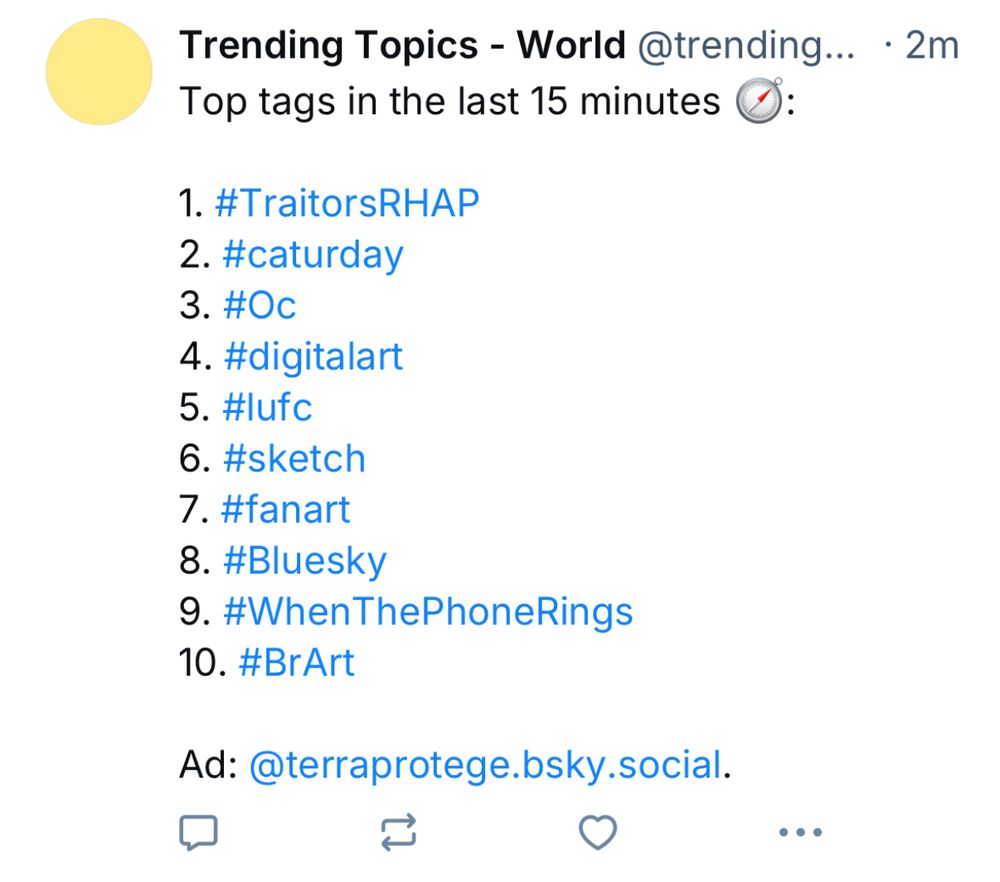Open the #fanart hashtag
1000x882 pixels.
click(286, 510)
